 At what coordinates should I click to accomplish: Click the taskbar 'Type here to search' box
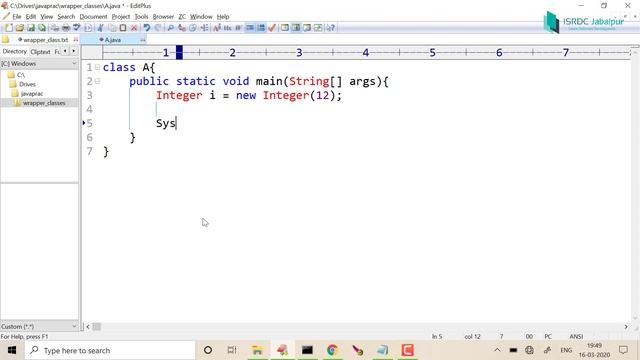click(x=110, y=350)
